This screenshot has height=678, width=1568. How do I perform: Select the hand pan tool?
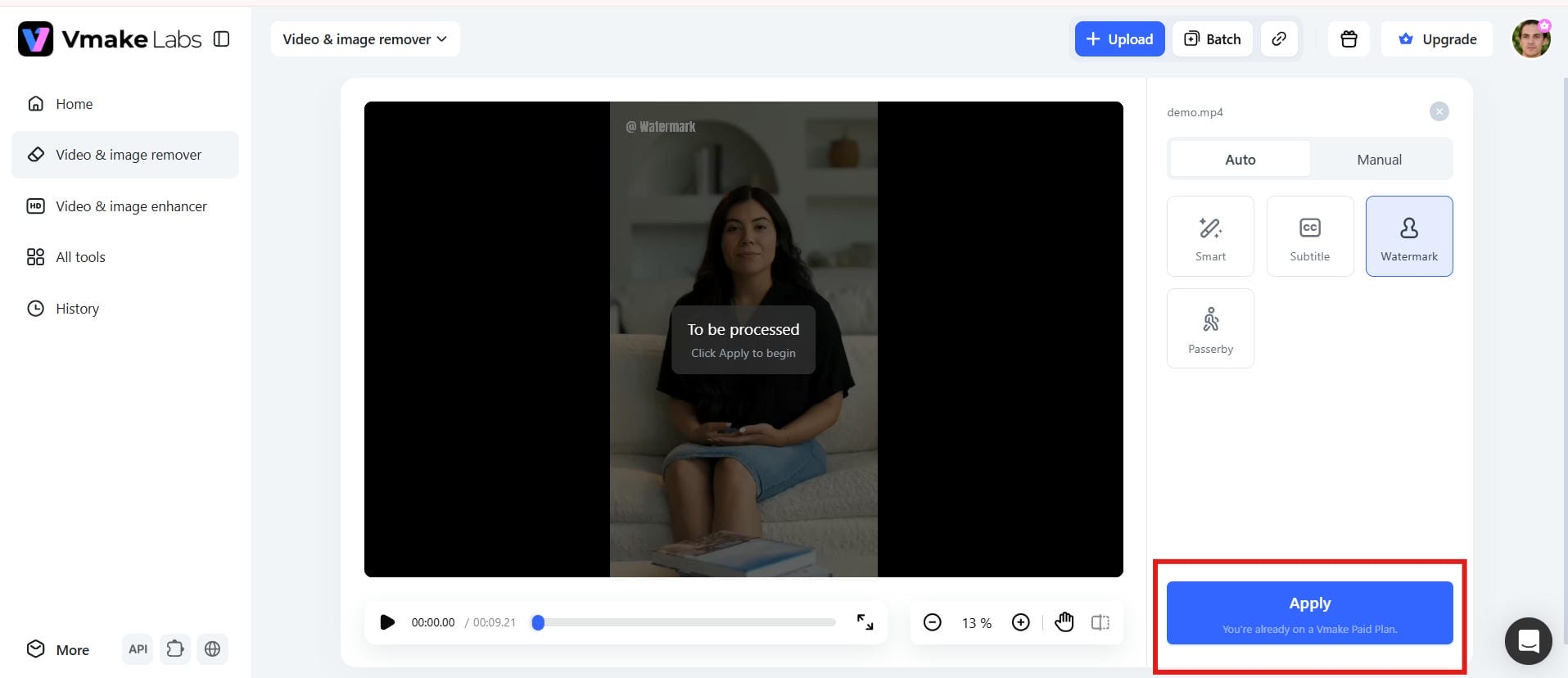pos(1064,622)
